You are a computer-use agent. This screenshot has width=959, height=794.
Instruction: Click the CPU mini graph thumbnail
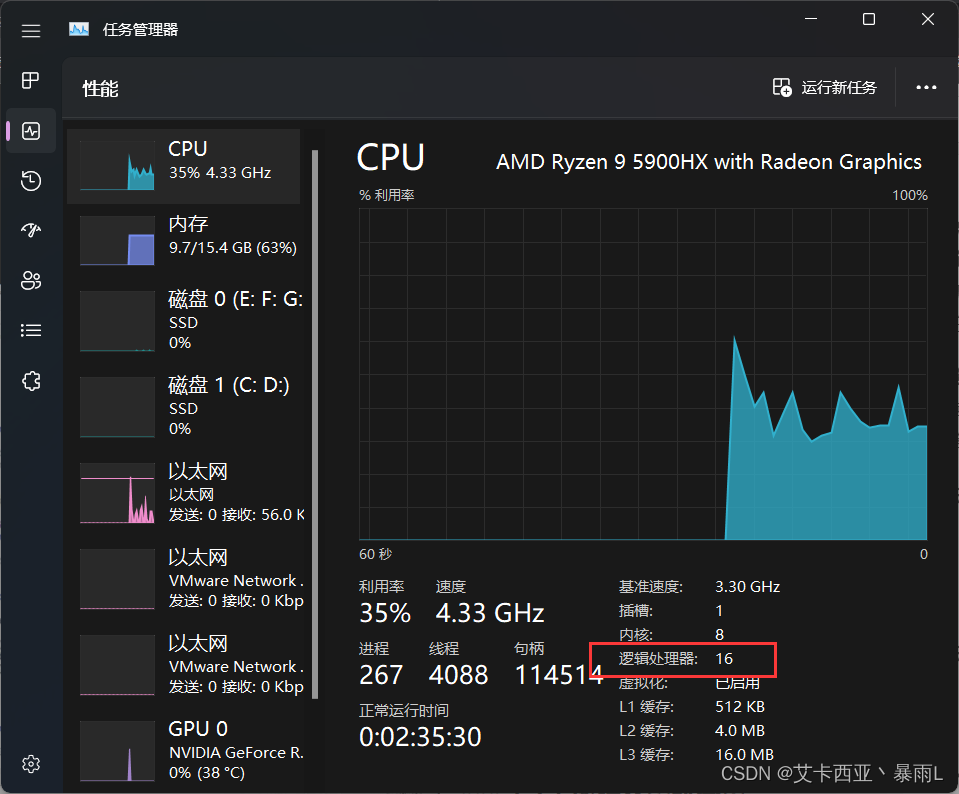click(x=117, y=166)
